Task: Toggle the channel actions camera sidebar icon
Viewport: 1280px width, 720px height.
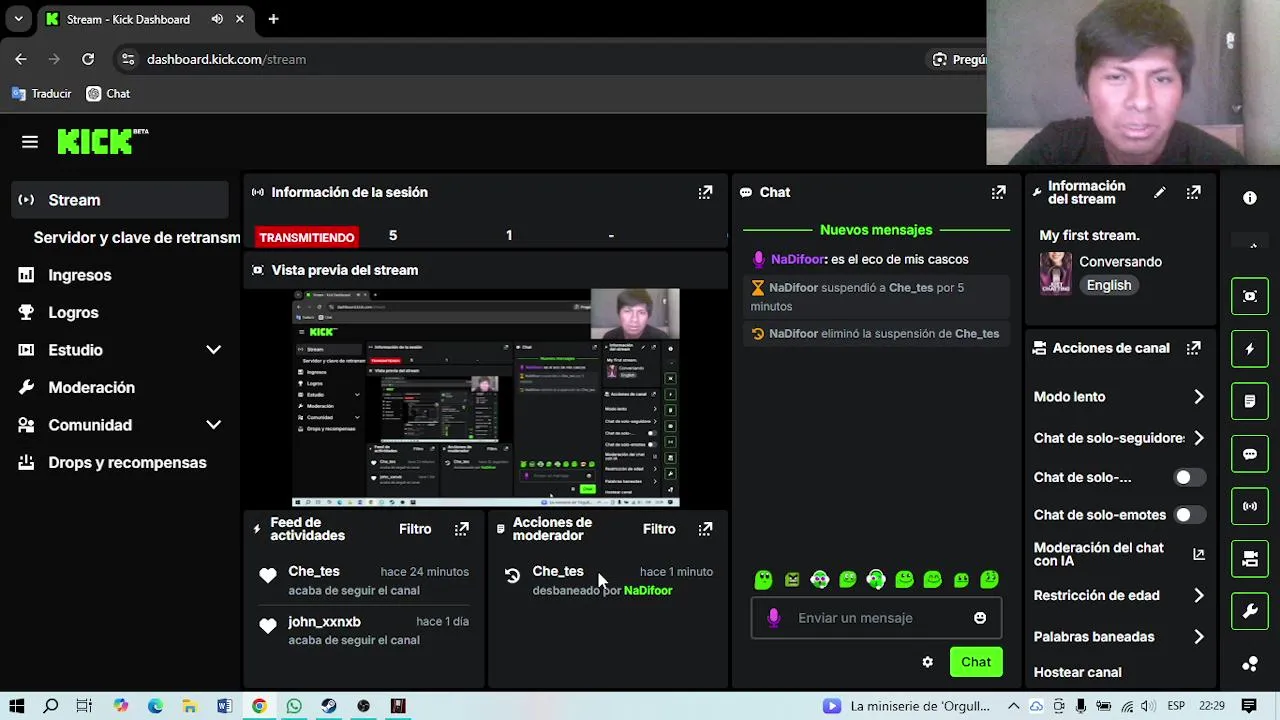Action: point(1250,559)
